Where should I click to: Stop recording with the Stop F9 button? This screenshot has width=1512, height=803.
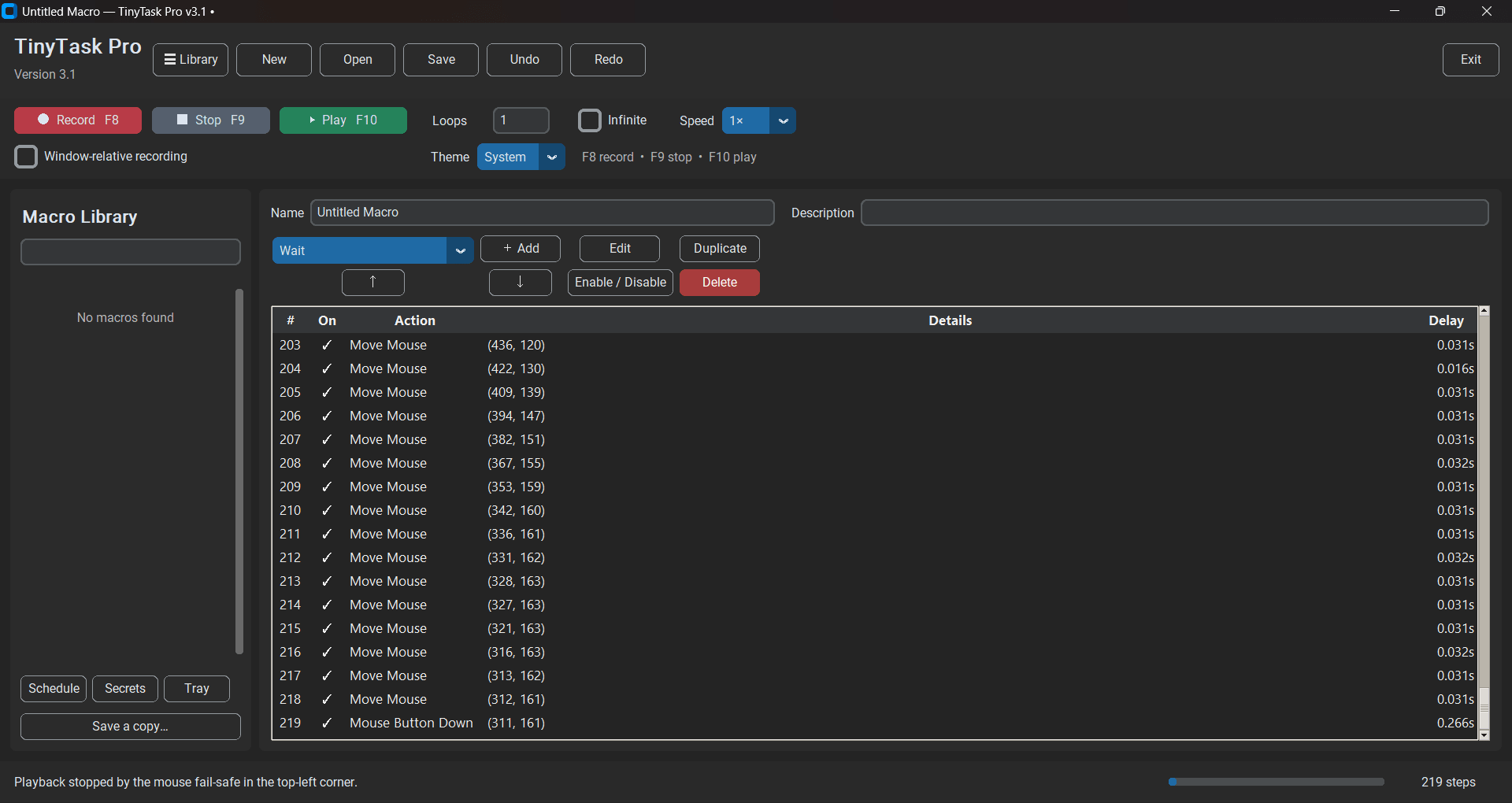(211, 120)
